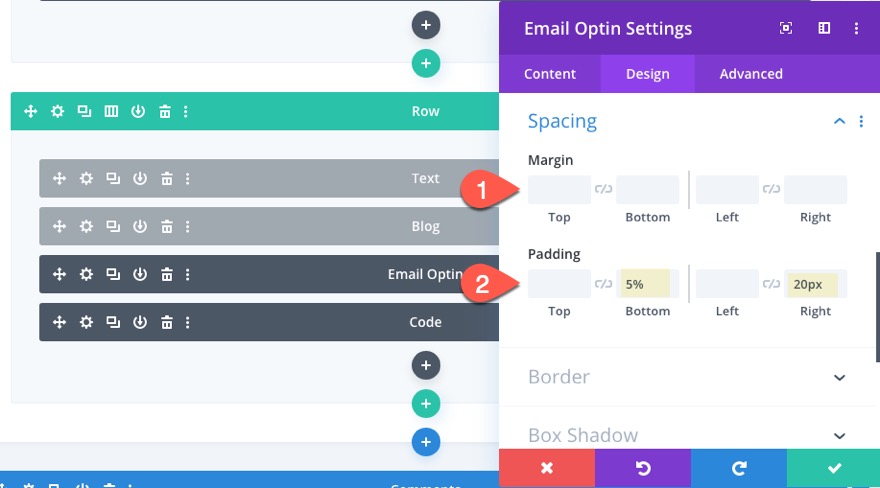Toggle settings panel sidebar snap icon
Screen dimensions: 880x488
[x=824, y=29]
